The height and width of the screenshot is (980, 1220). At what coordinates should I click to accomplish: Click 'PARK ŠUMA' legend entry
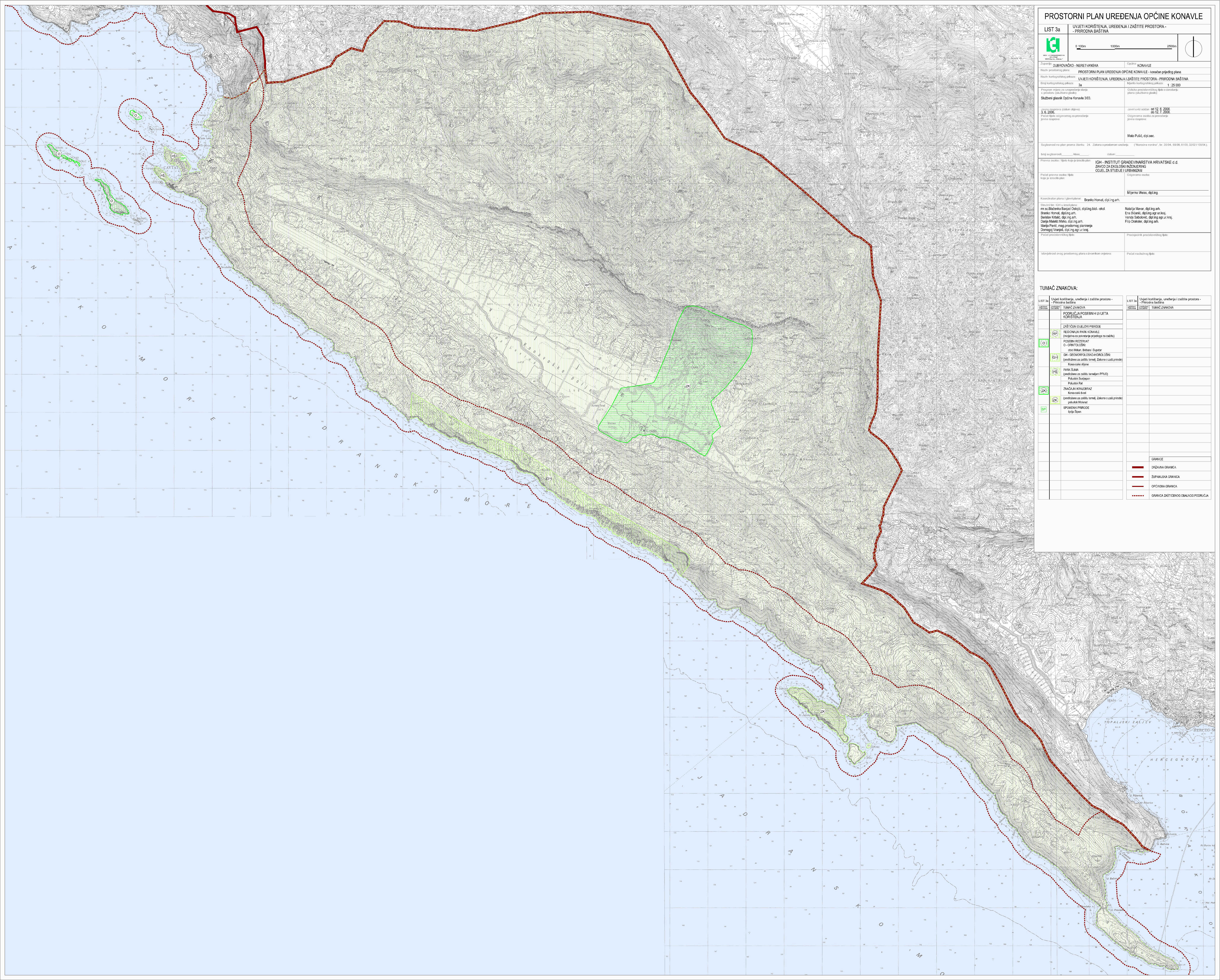1071,370
